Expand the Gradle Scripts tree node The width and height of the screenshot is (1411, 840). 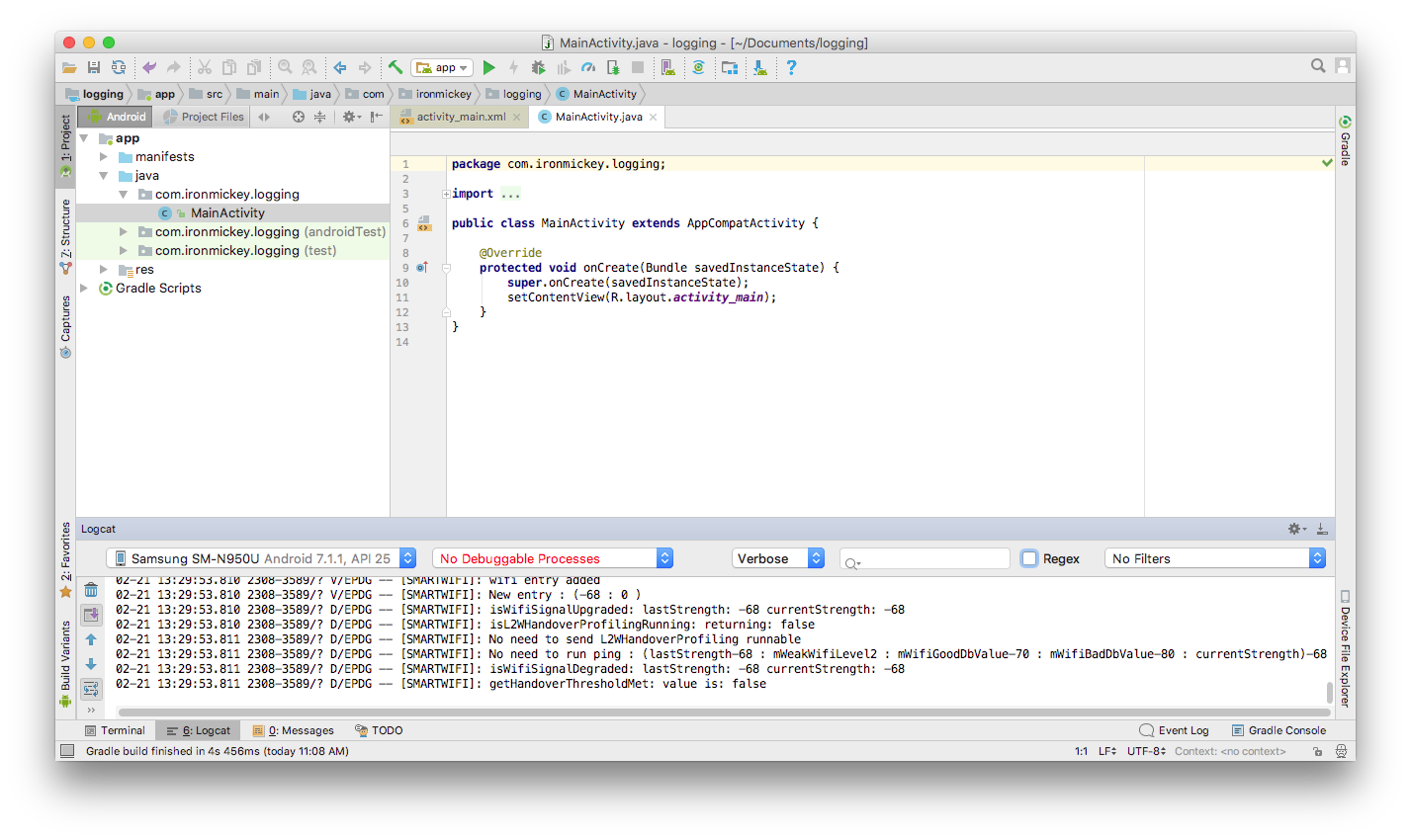tap(85, 288)
